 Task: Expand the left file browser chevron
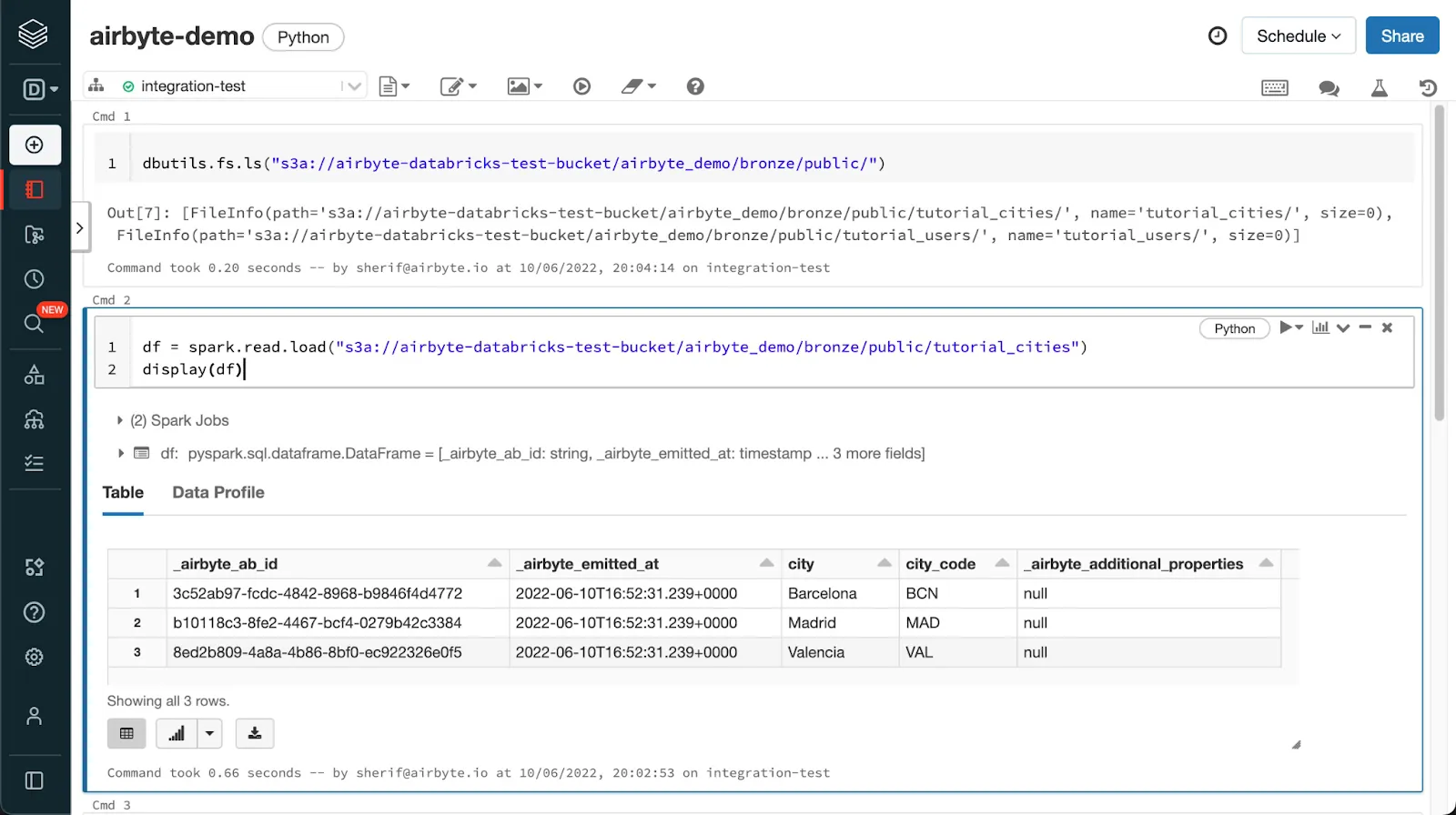80,228
